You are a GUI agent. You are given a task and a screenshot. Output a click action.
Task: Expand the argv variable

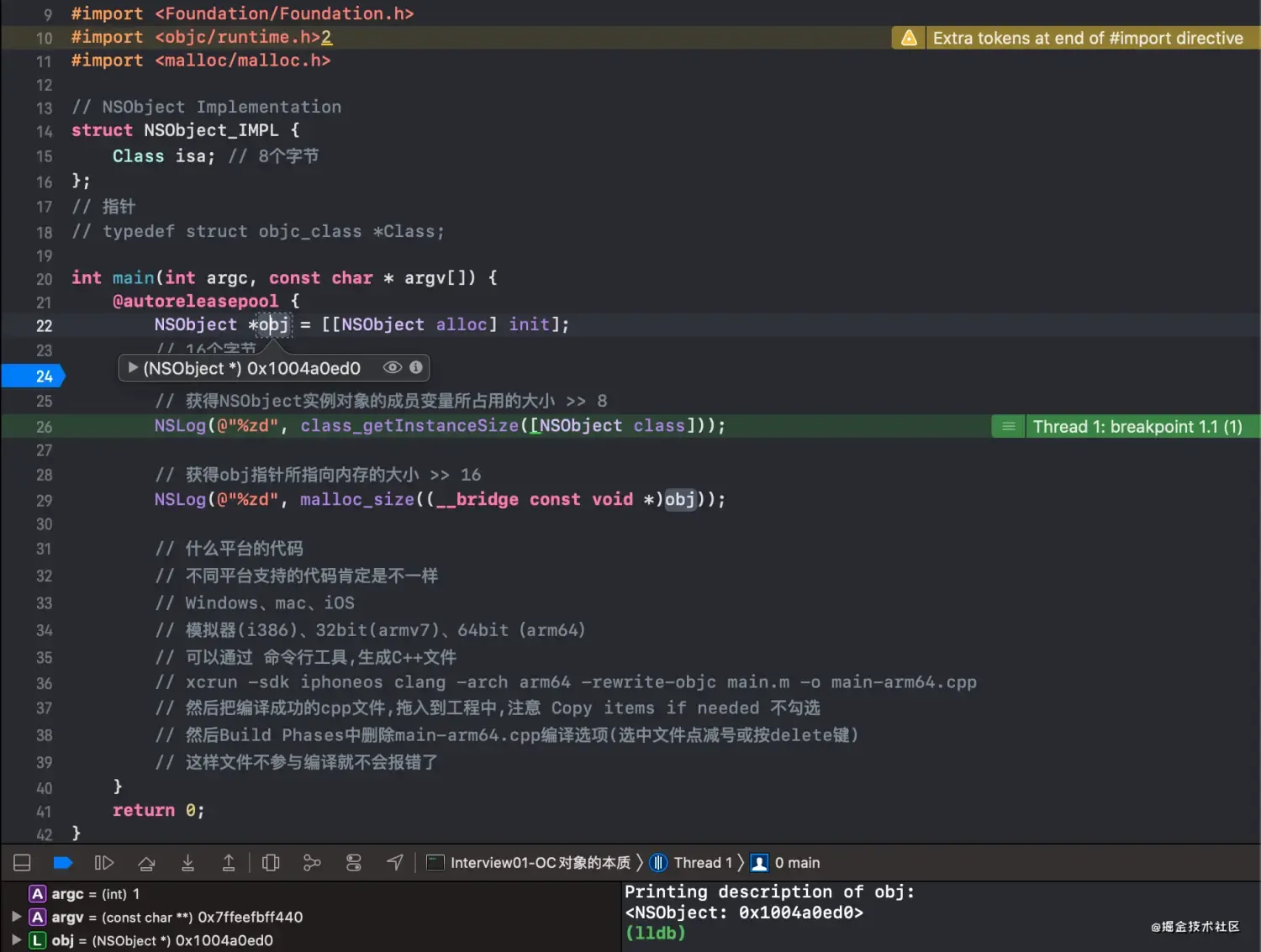(15, 917)
